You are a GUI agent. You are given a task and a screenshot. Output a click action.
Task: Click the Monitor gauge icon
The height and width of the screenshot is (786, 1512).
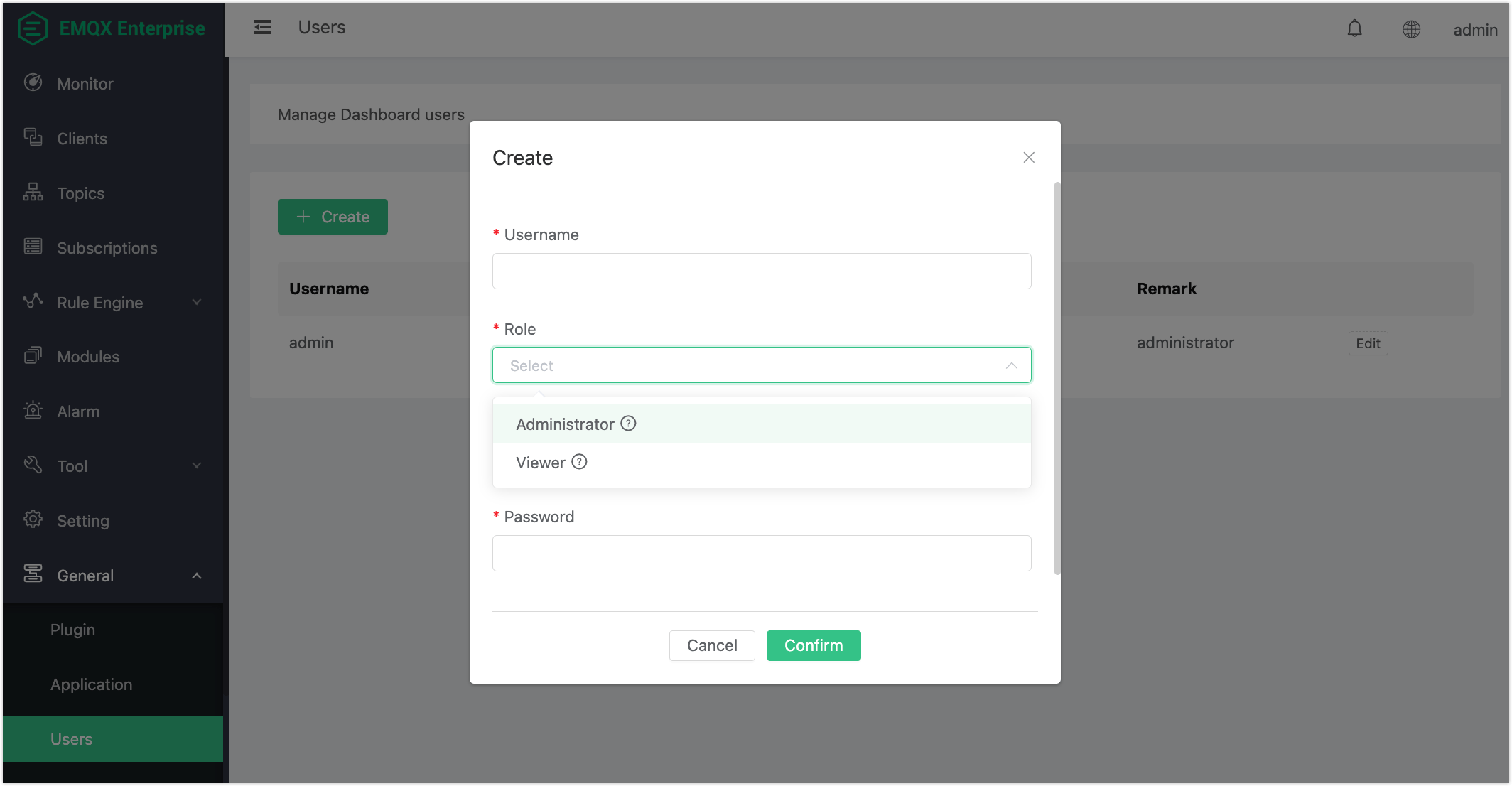(33, 83)
